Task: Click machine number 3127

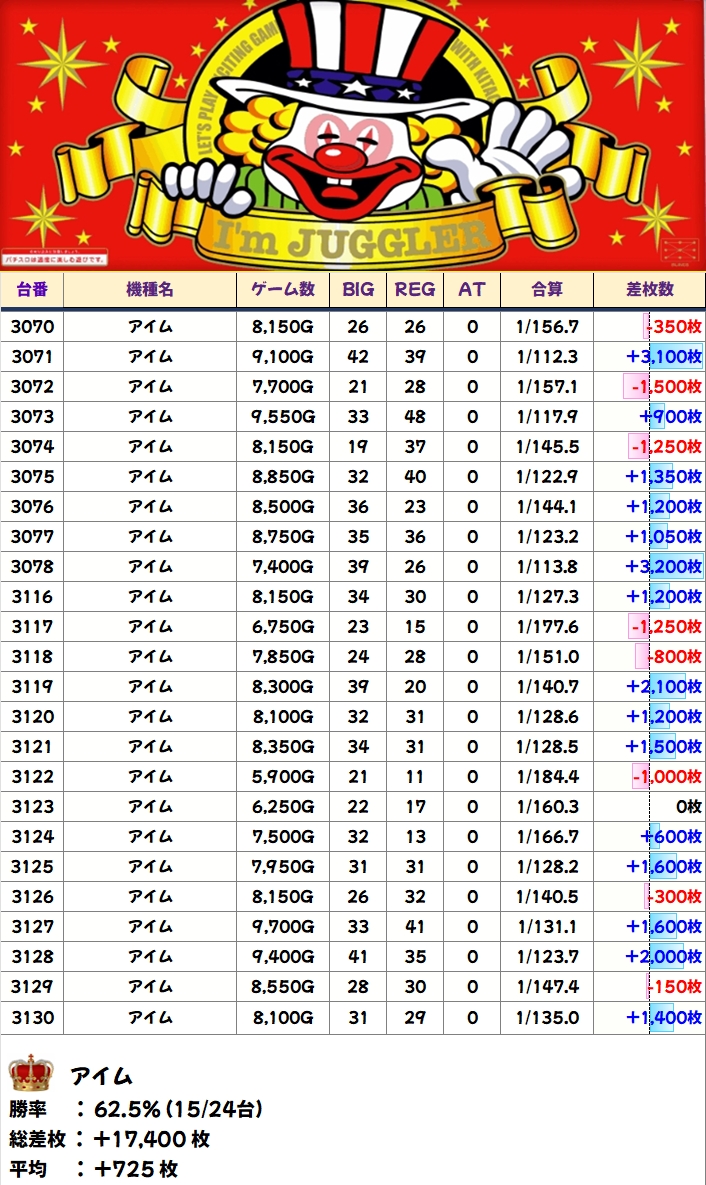Action: [x=33, y=927]
